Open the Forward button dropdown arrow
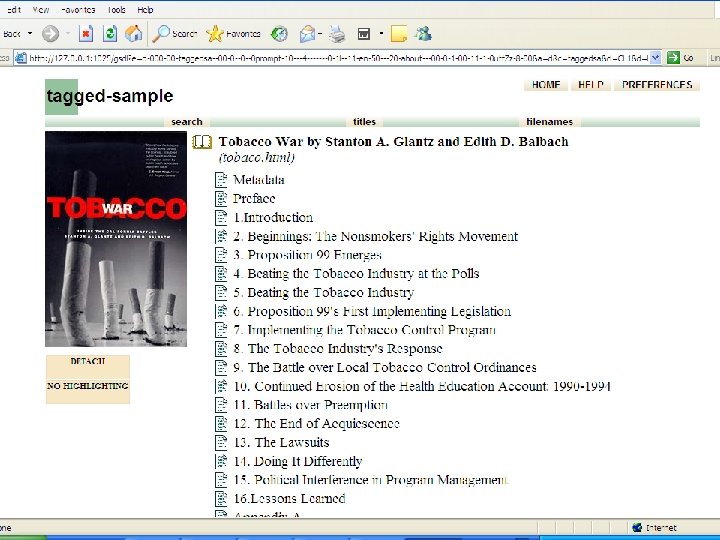The image size is (720, 540). (68, 34)
